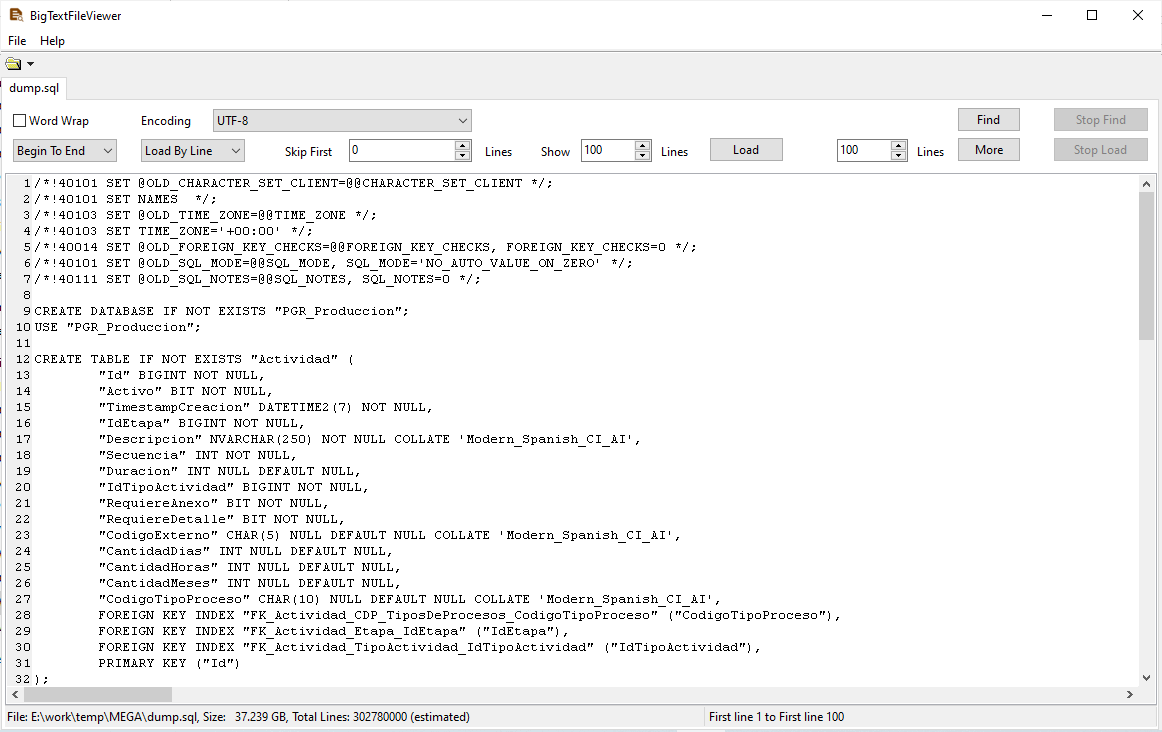
Task: Increment Skip First with its up arrow
Action: (x=461, y=144)
